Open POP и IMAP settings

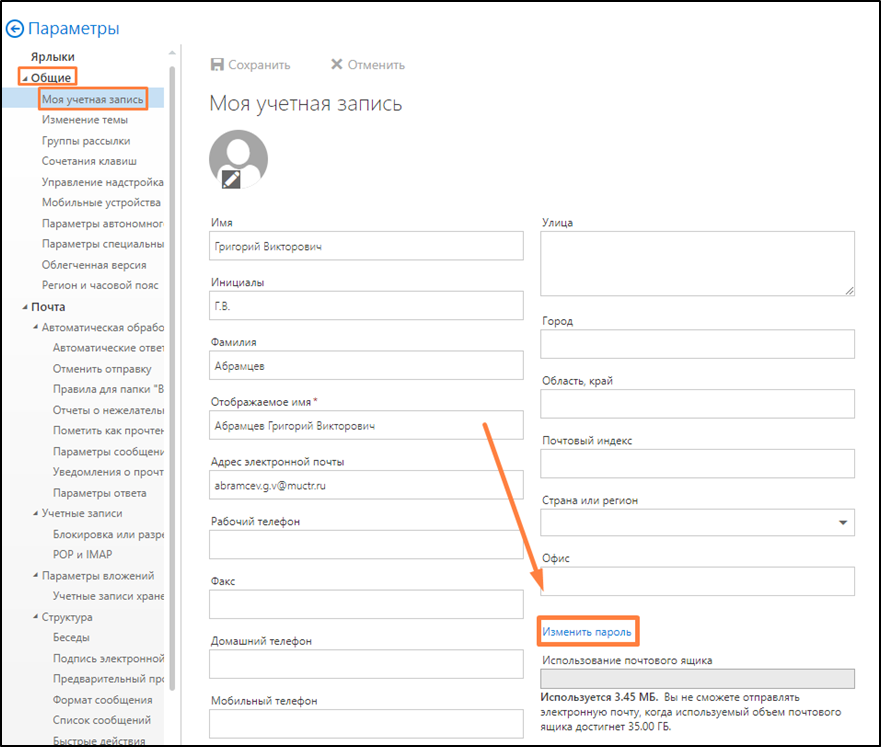(x=82, y=555)
